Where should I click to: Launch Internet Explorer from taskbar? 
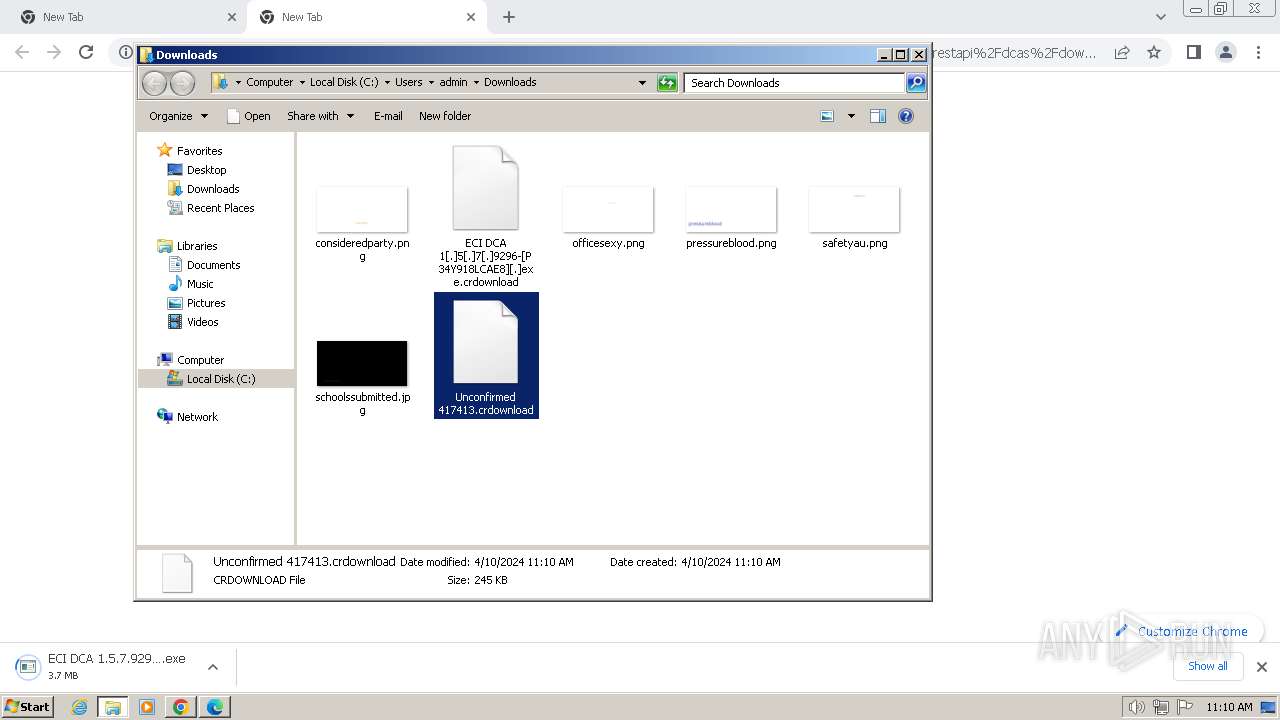click(x=79, y=707)
